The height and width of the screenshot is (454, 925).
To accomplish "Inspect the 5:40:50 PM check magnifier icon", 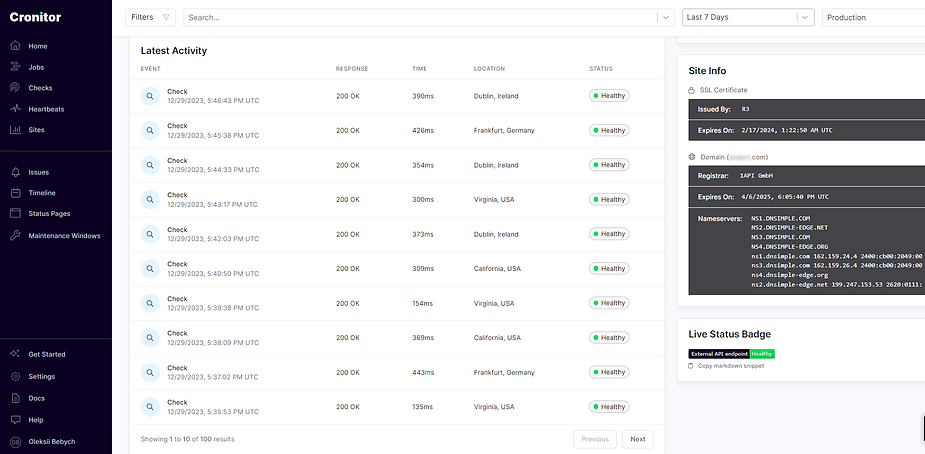I will 150,269.
